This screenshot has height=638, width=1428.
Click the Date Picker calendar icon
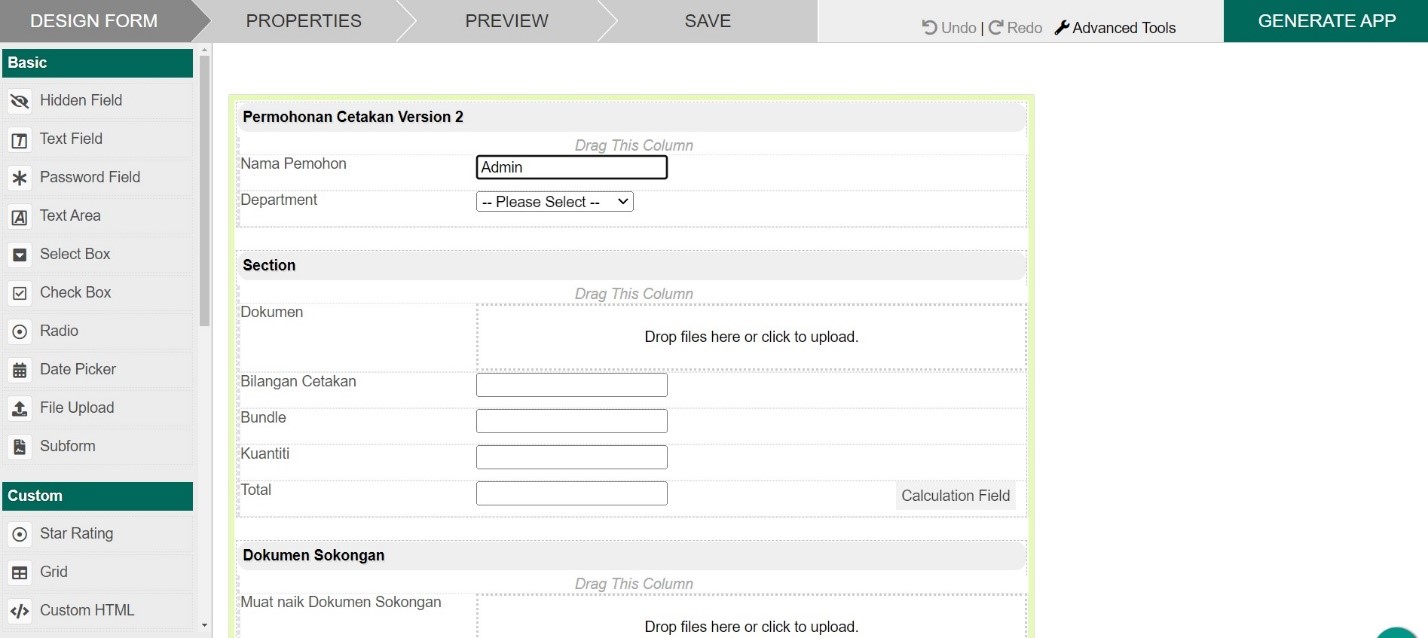tap(19, 370)
